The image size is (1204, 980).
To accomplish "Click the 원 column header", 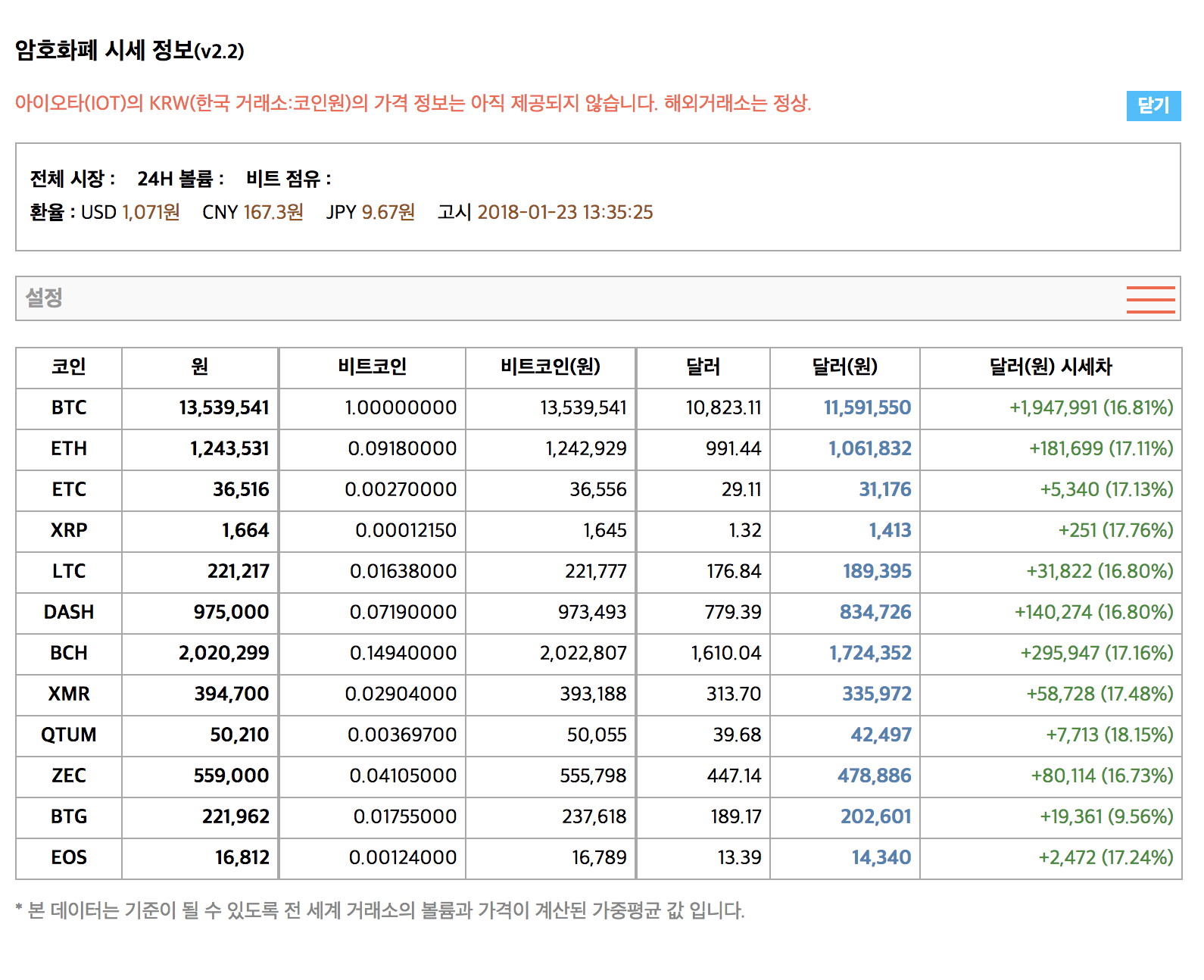I will coord(200,367).
